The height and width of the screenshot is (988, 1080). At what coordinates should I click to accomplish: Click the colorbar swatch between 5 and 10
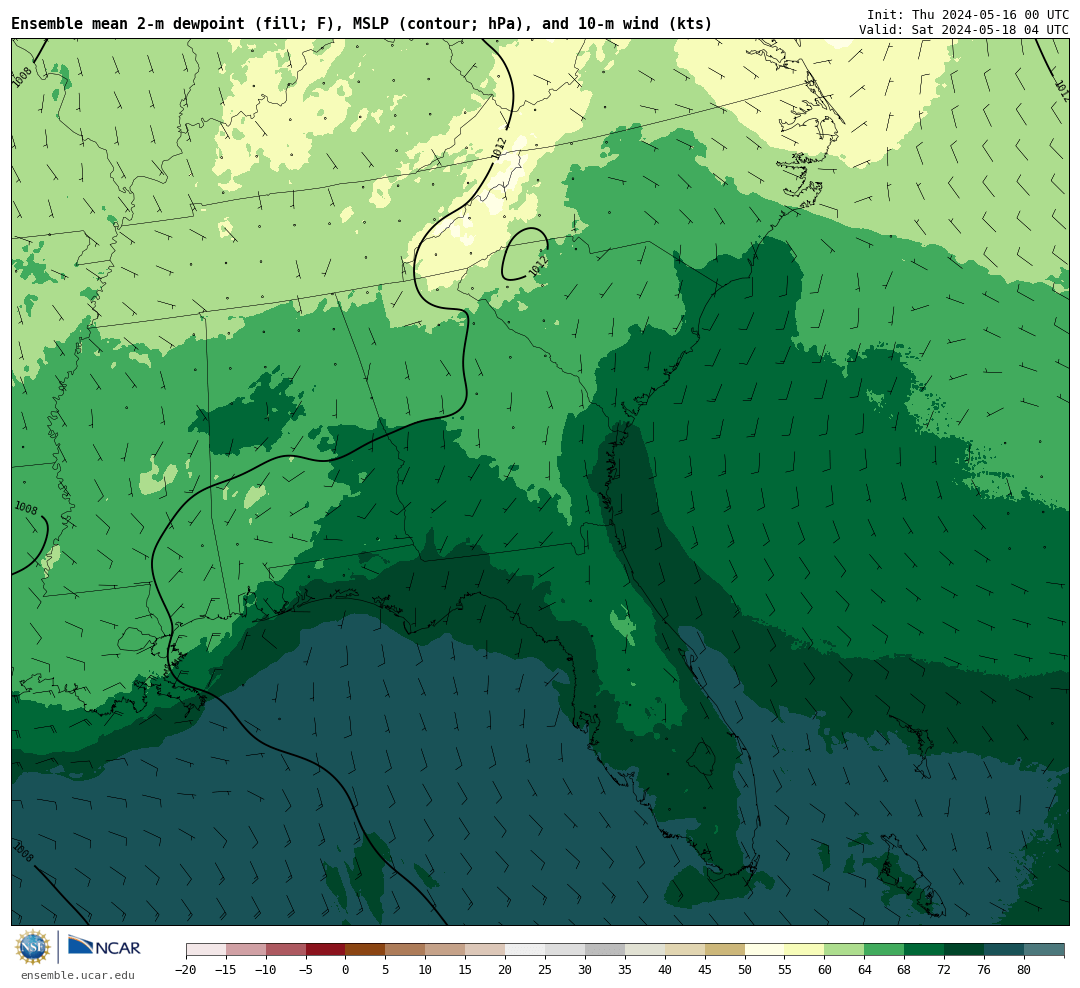(x=406, y=950)
